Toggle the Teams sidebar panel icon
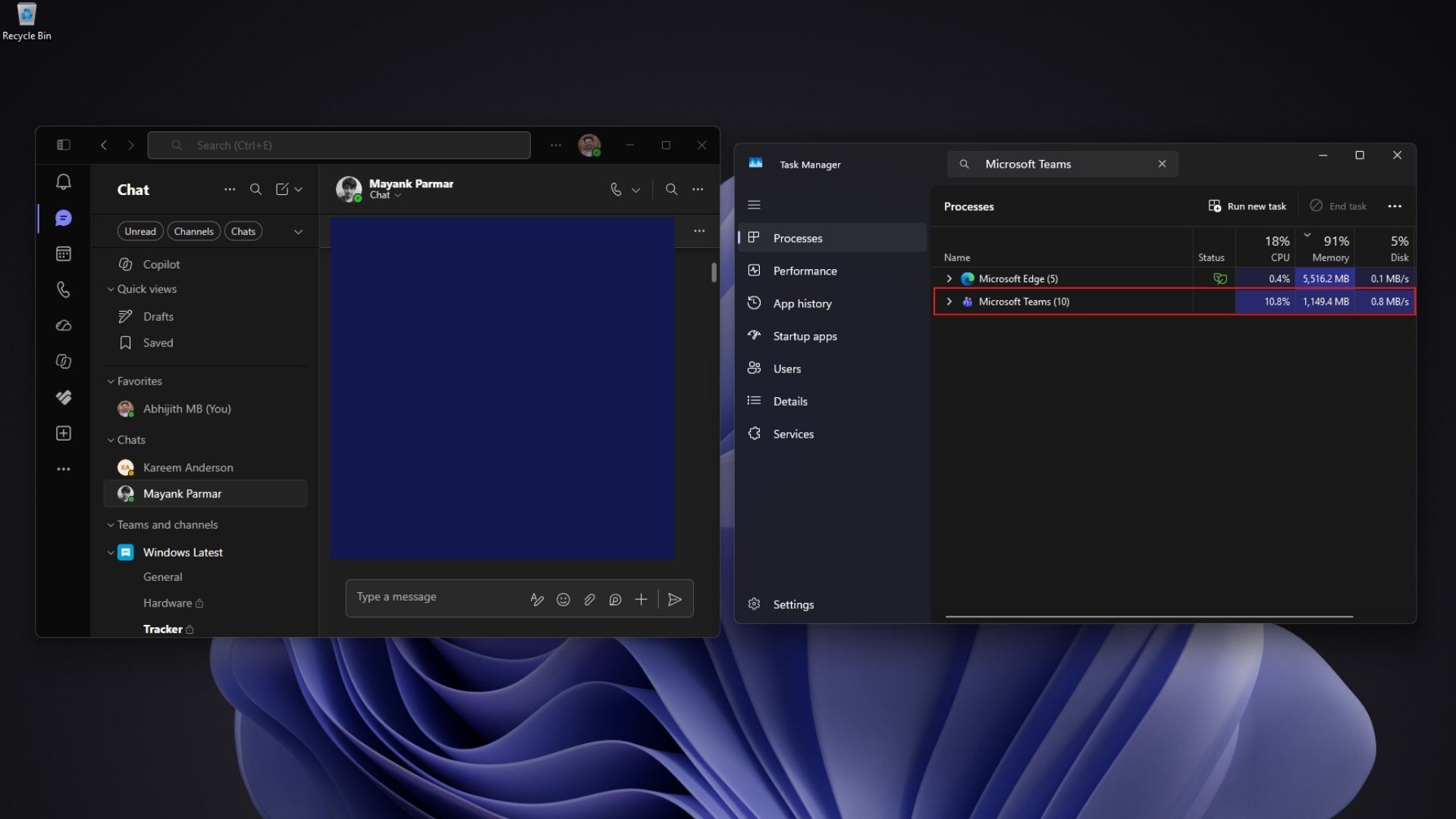1456x819 pixels. click(x=64, y=145)
